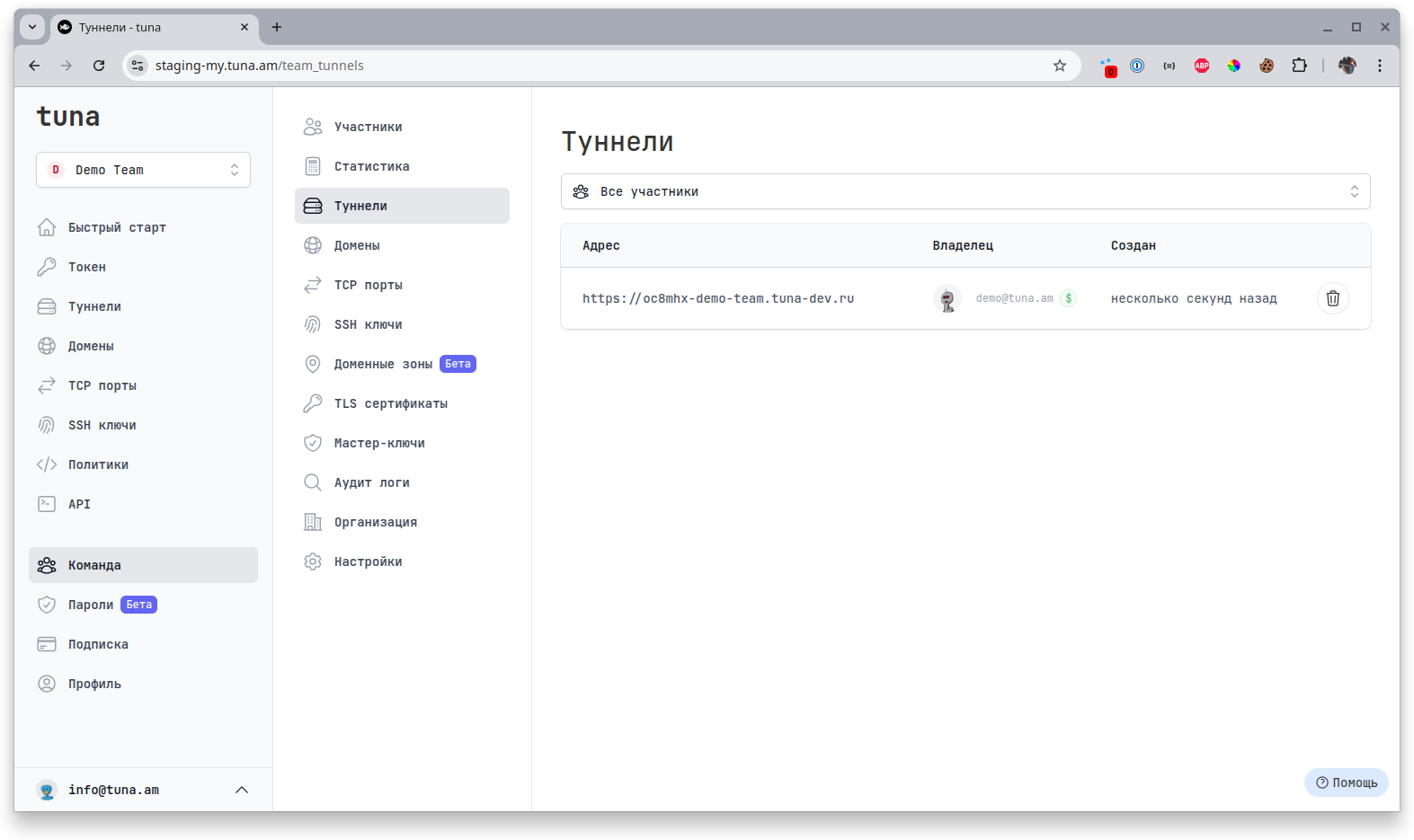Open the Demo Team switcher dropdown
1414x840 pixels.
coord(143,170)
